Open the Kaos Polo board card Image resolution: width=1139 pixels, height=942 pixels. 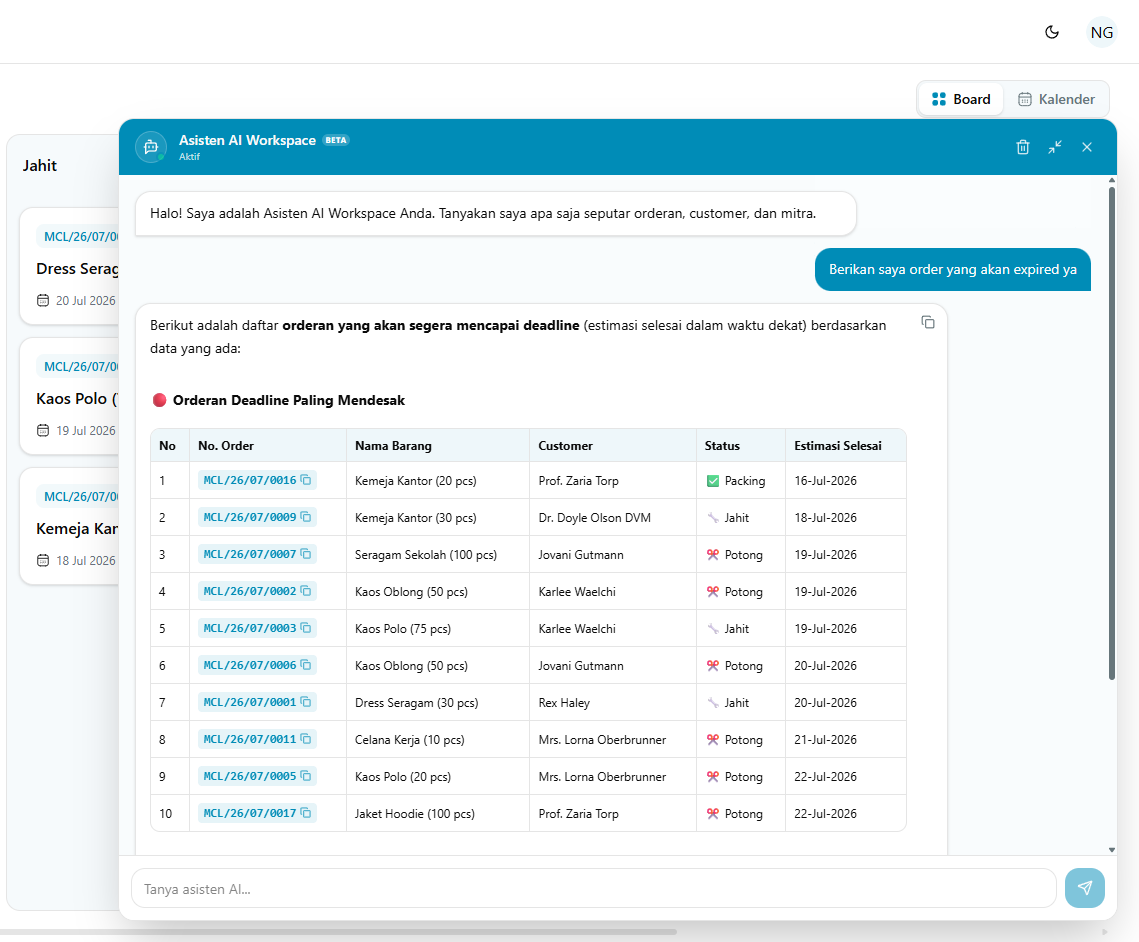point(70,397)
